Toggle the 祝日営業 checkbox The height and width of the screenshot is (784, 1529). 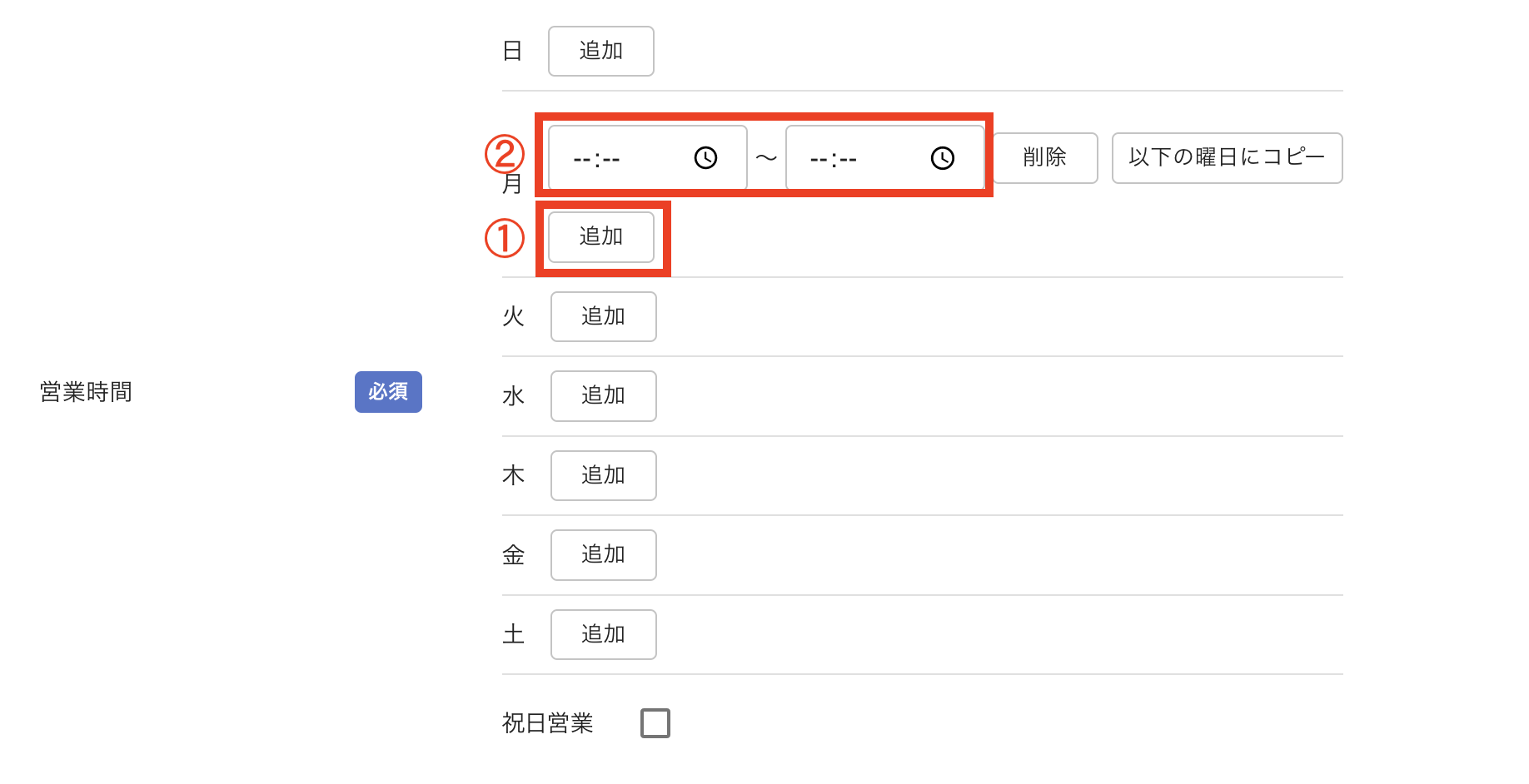[655, 723]
